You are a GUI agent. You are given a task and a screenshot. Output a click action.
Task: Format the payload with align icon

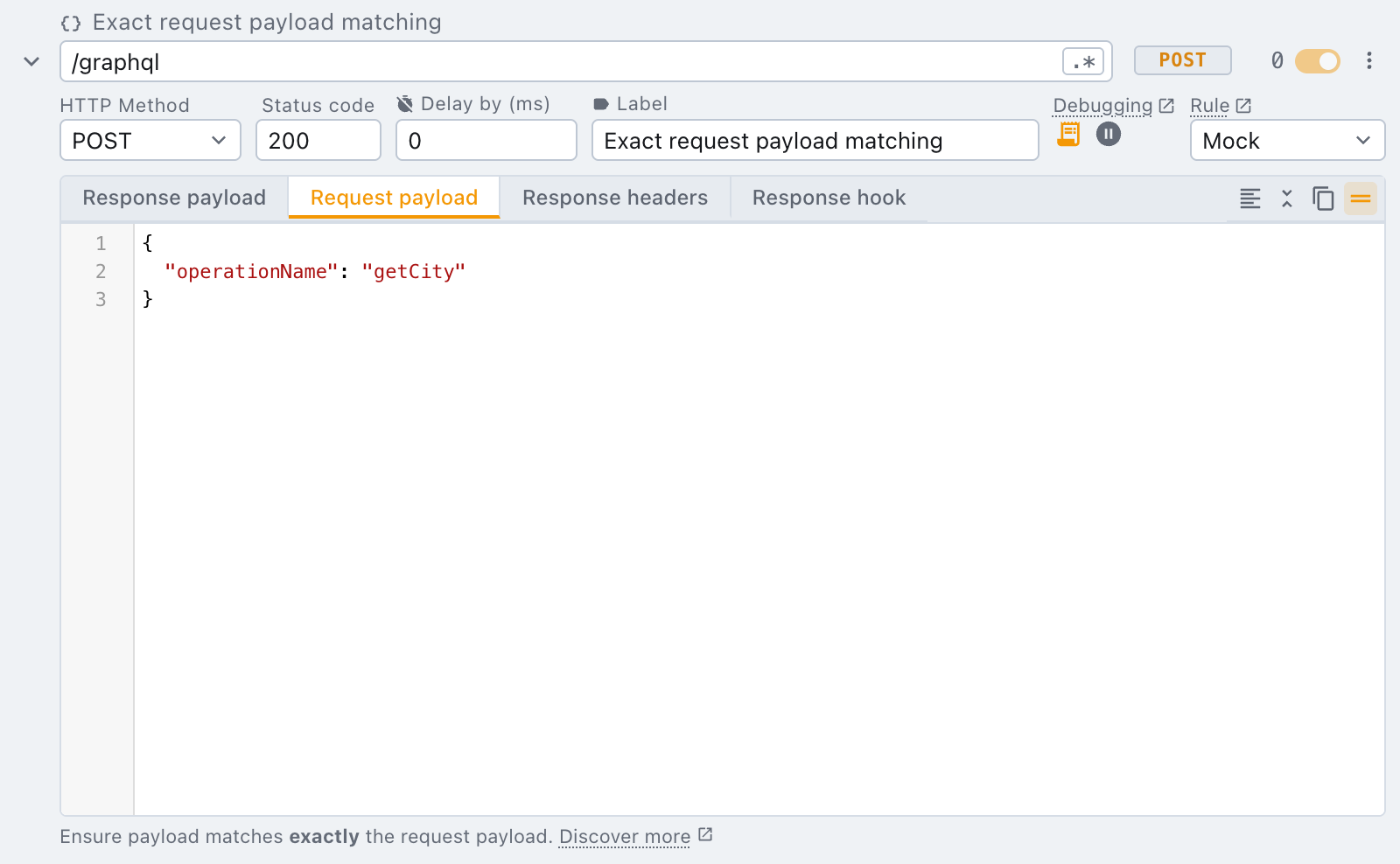pos(1250,199)
